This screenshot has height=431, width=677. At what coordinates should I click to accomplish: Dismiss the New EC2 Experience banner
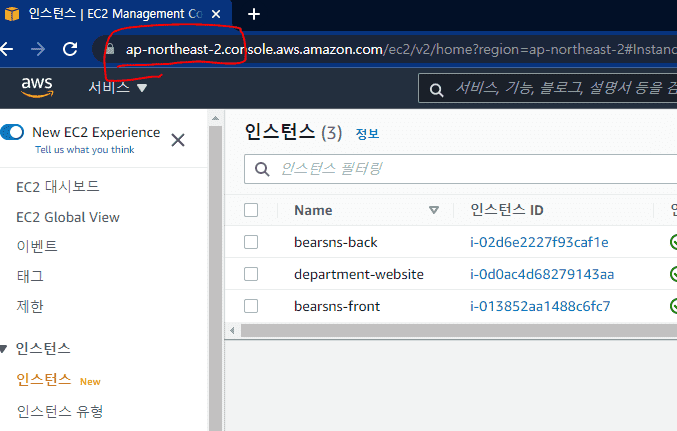point(178,140)
